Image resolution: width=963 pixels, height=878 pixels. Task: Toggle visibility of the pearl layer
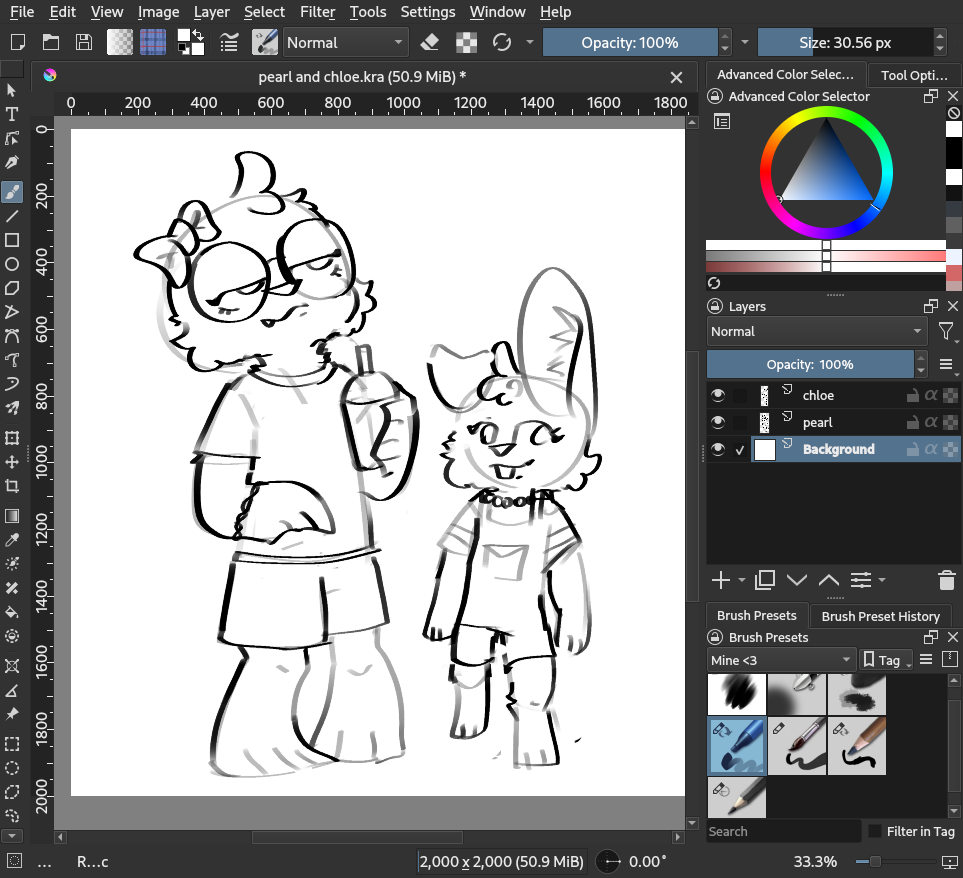(x=717, y=421)
